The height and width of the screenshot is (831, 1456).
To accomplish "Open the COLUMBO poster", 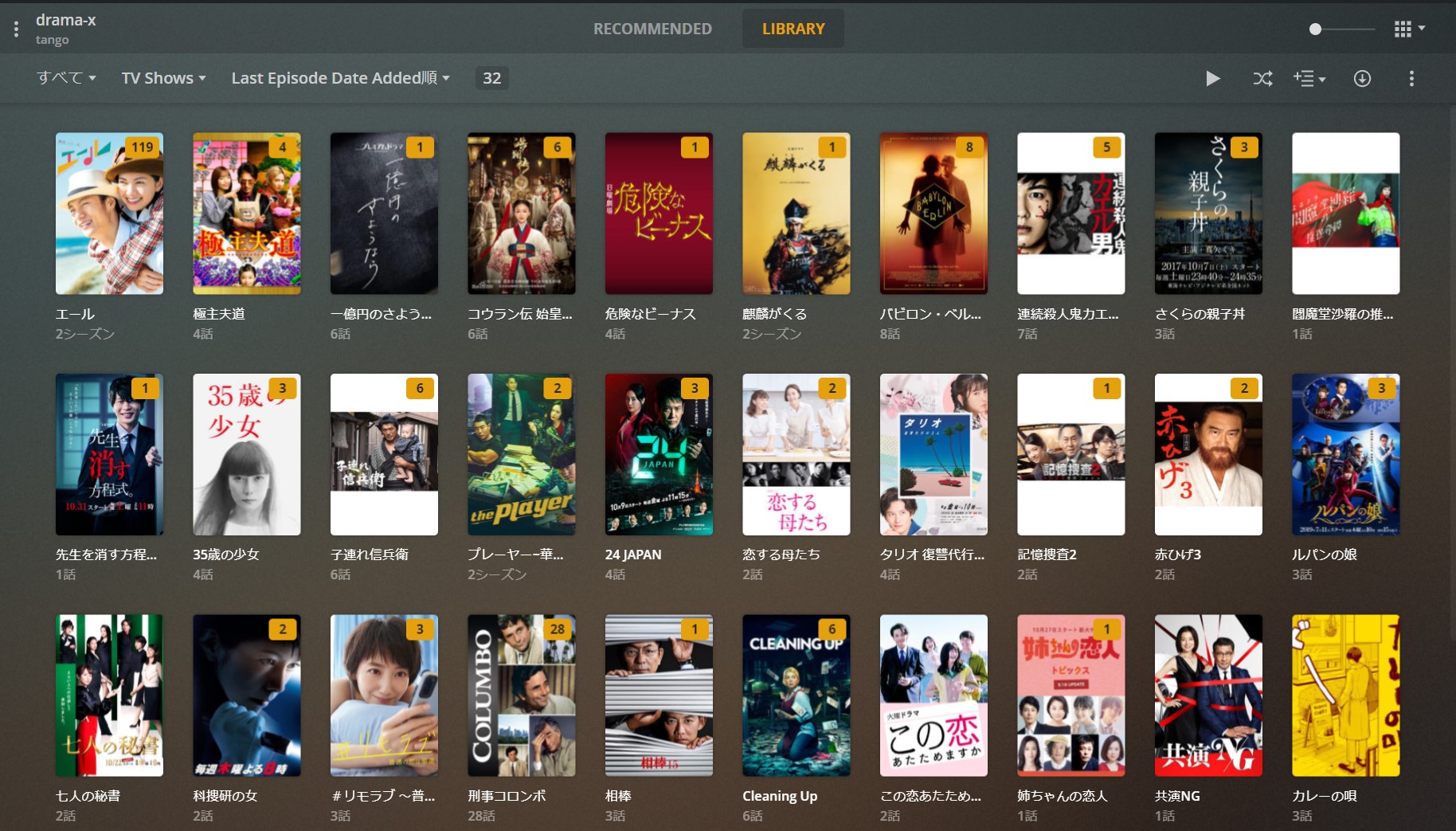I will coord(522,696).
